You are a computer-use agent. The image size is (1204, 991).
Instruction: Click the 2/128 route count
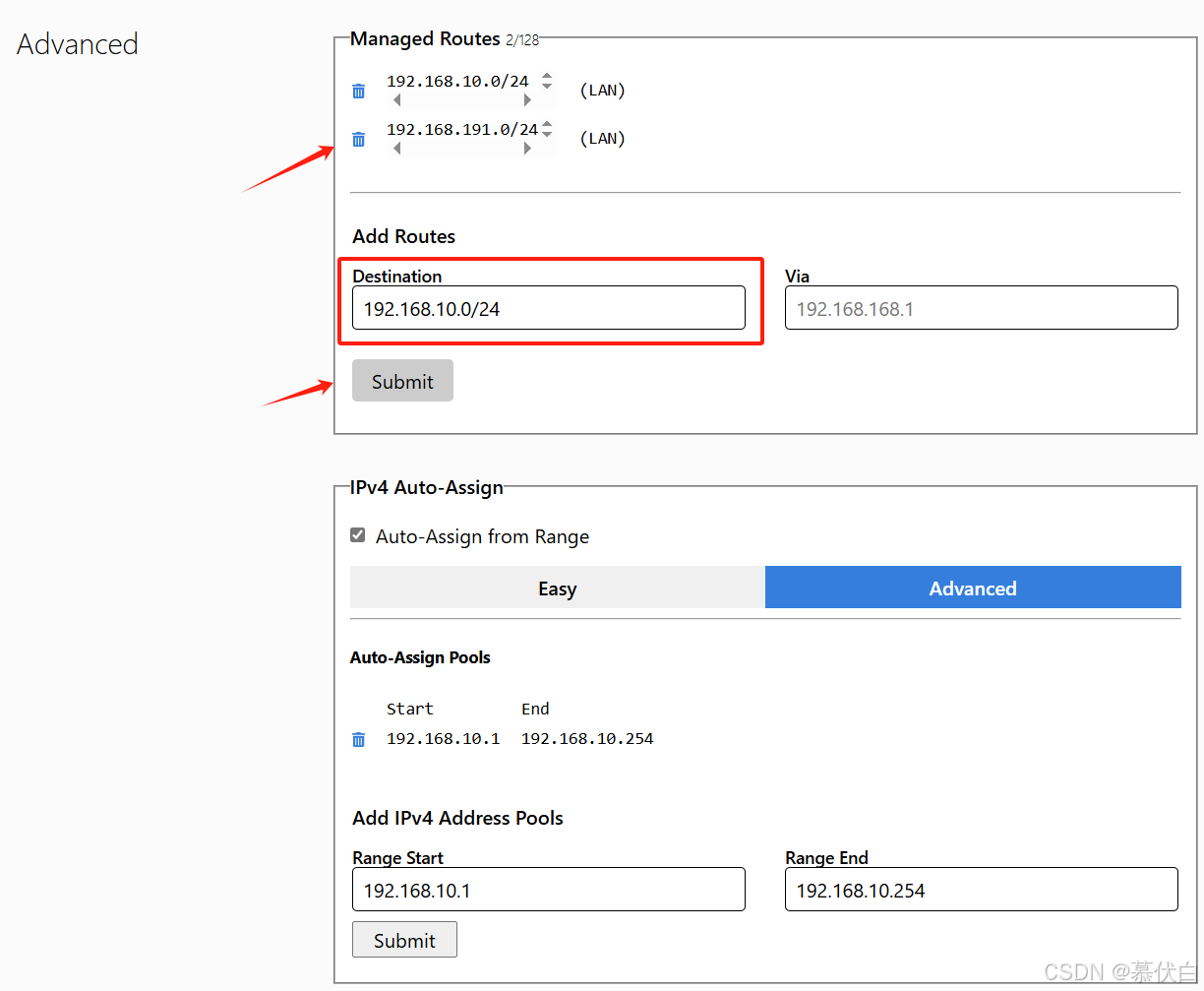(522, 40)
